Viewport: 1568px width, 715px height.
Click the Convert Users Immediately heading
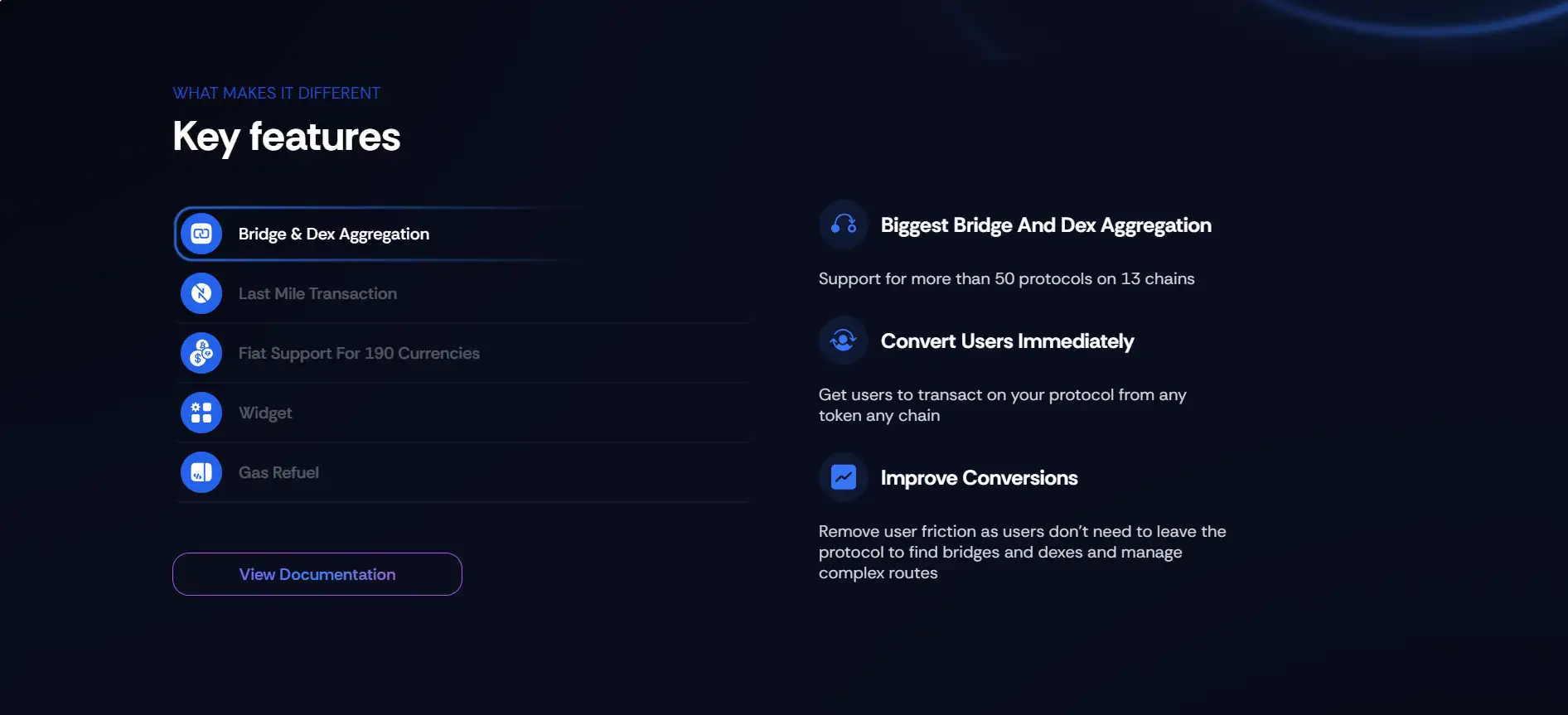pos(1007,341)
